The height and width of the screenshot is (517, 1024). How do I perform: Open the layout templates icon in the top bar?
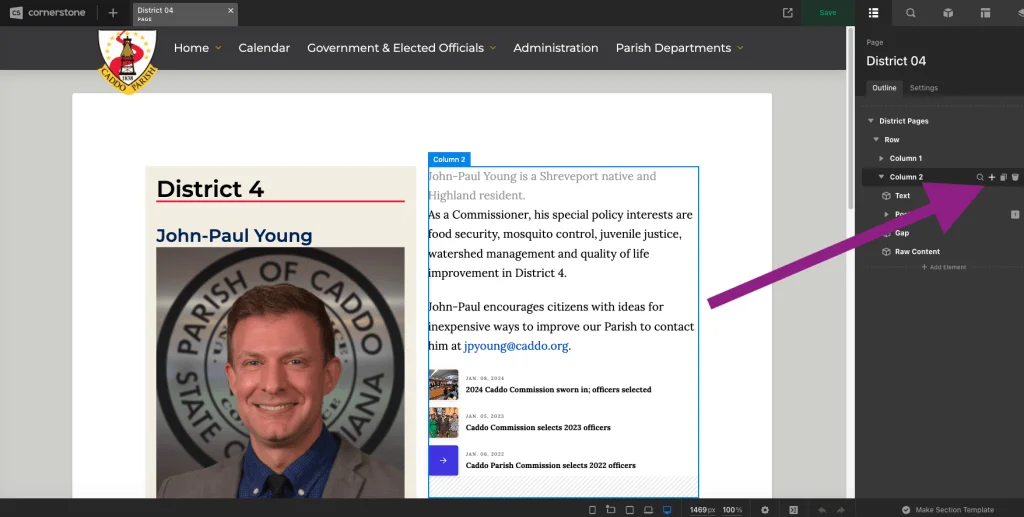pos(985,13)
